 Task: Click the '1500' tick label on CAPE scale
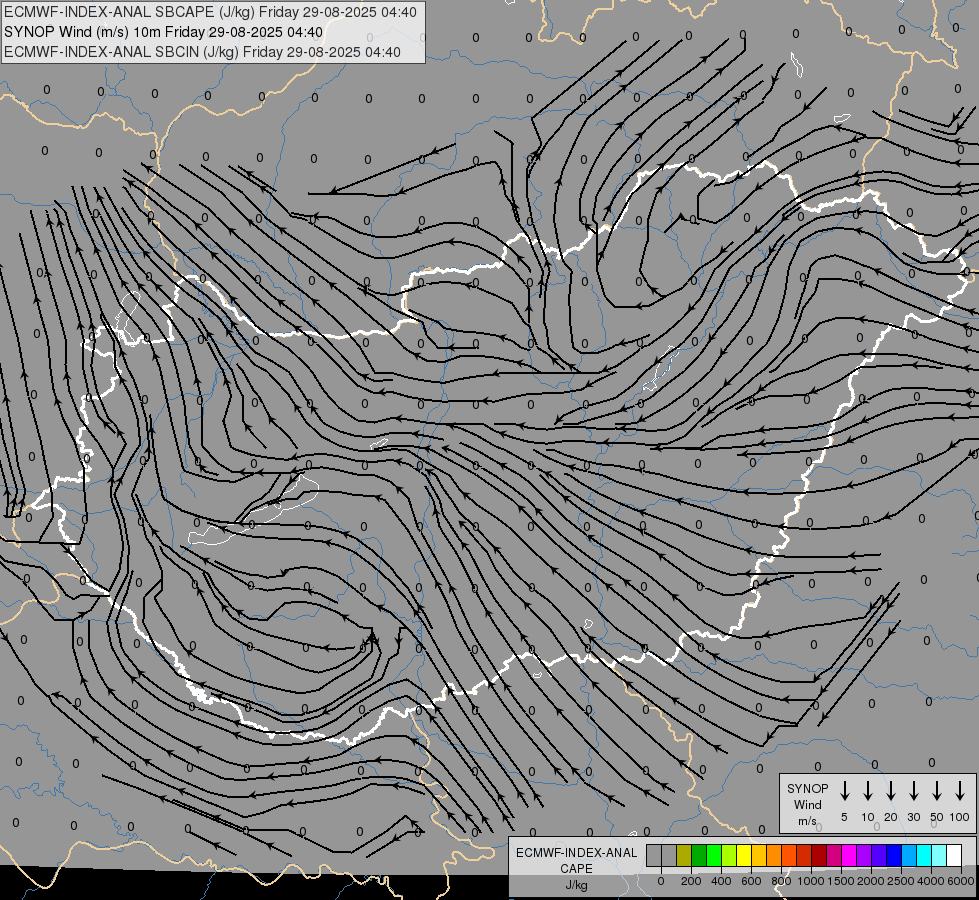(x=841, y=881)
